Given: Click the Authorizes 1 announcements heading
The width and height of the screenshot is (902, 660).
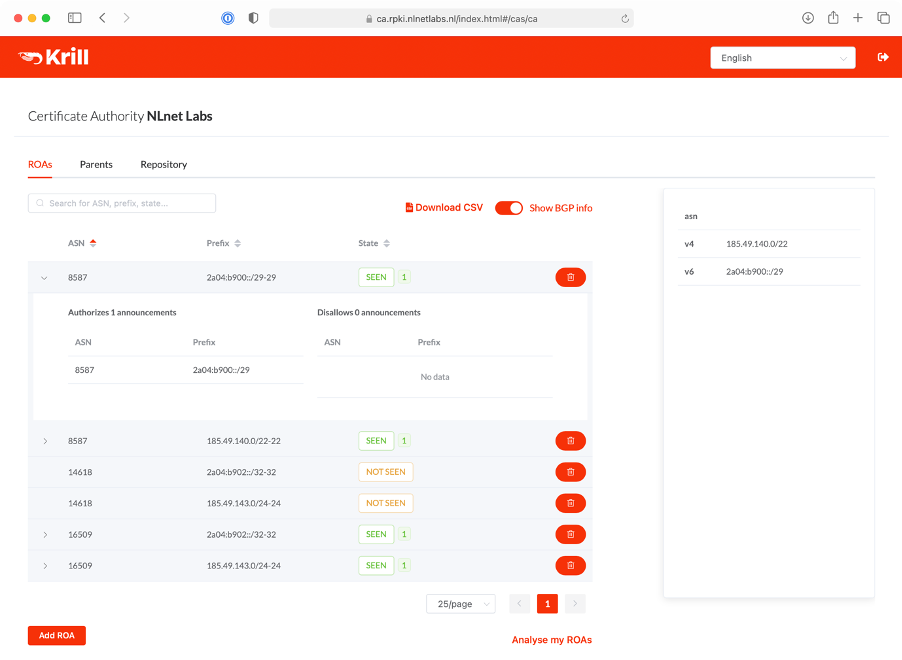Looking at the screenshot, I should click(x=122, y=312).
